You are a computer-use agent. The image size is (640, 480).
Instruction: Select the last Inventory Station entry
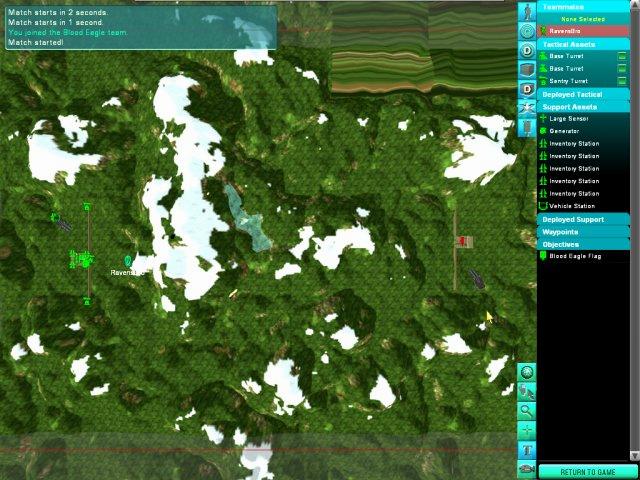pyautogui.click(x=583, y=193)
